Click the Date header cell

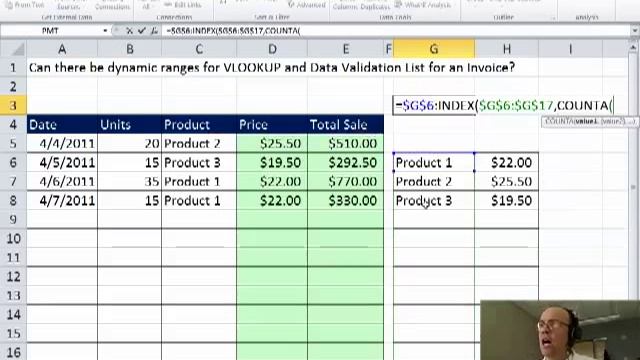(x=62, y=124)
